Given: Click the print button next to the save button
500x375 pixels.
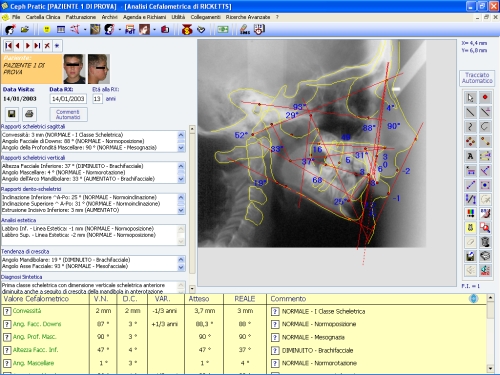Looking at the screenshot, I should point(29,114).
